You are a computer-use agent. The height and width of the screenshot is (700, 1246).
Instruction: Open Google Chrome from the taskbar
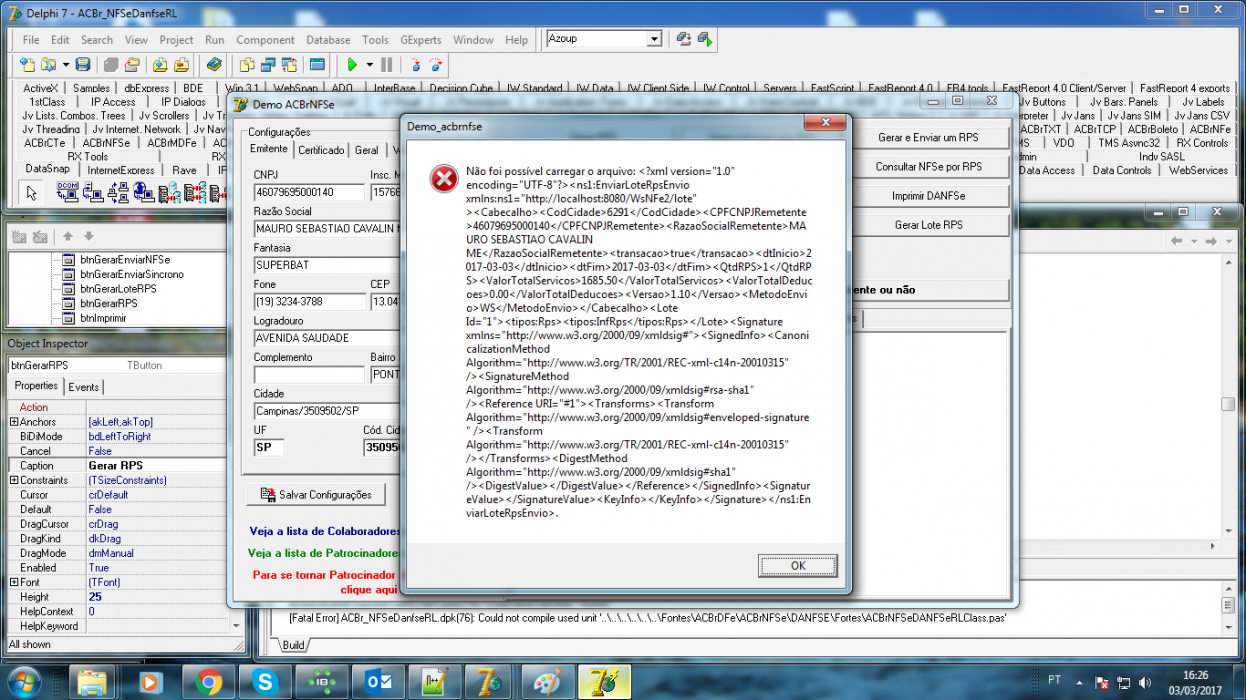click(x=209, y=682)
